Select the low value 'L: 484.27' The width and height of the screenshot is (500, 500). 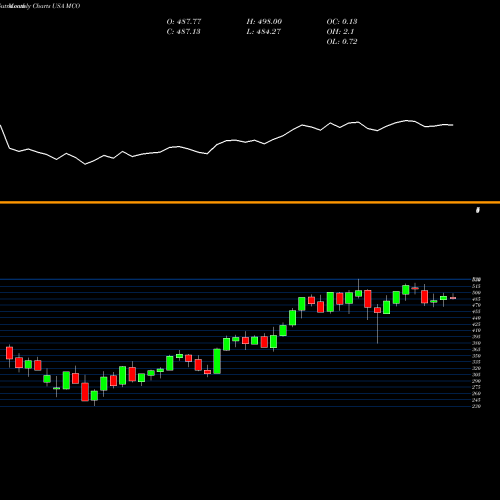pos(263,32)
